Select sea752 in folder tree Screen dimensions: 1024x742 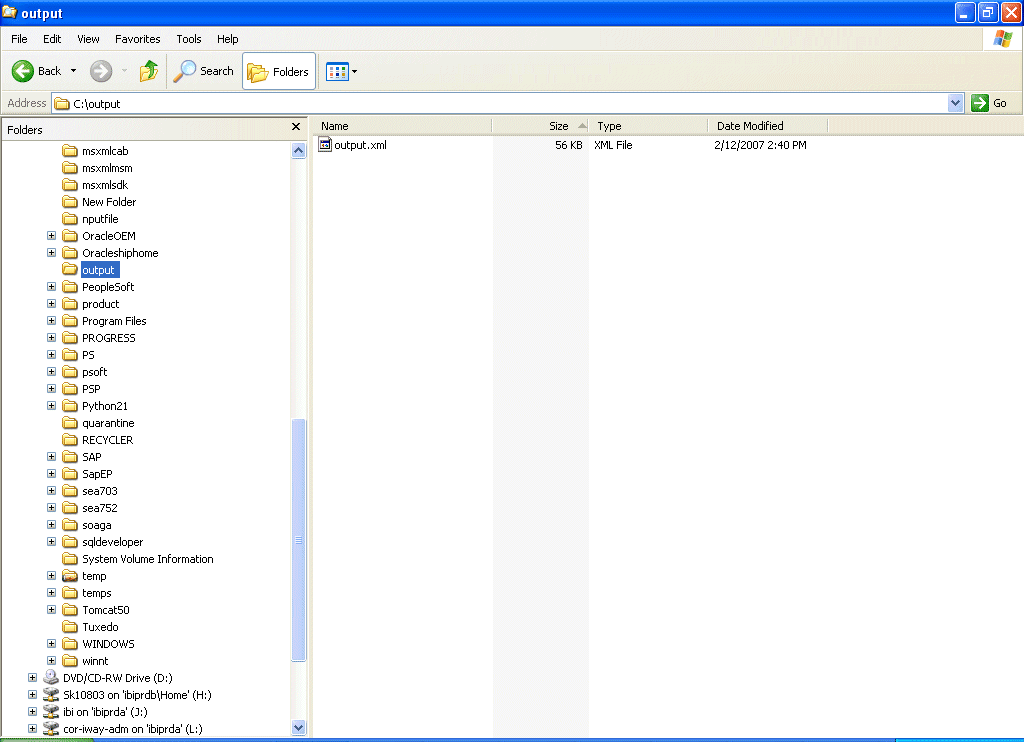click(100, 508)
